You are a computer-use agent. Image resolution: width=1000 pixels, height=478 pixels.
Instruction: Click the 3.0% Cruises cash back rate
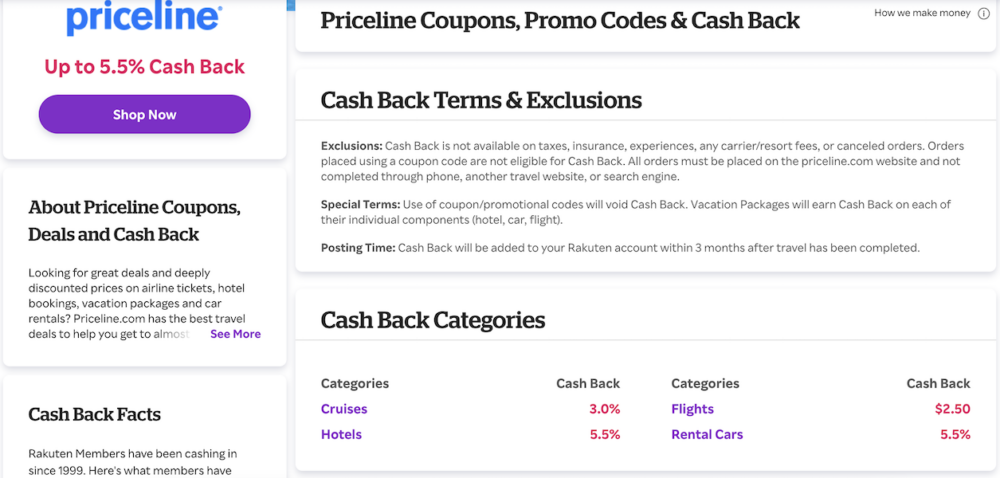point(605,409)
